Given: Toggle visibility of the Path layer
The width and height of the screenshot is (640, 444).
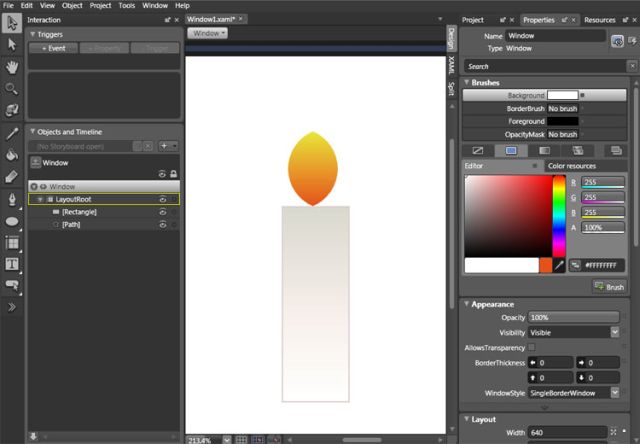Looking at the screenshot, I should [162, 224].
